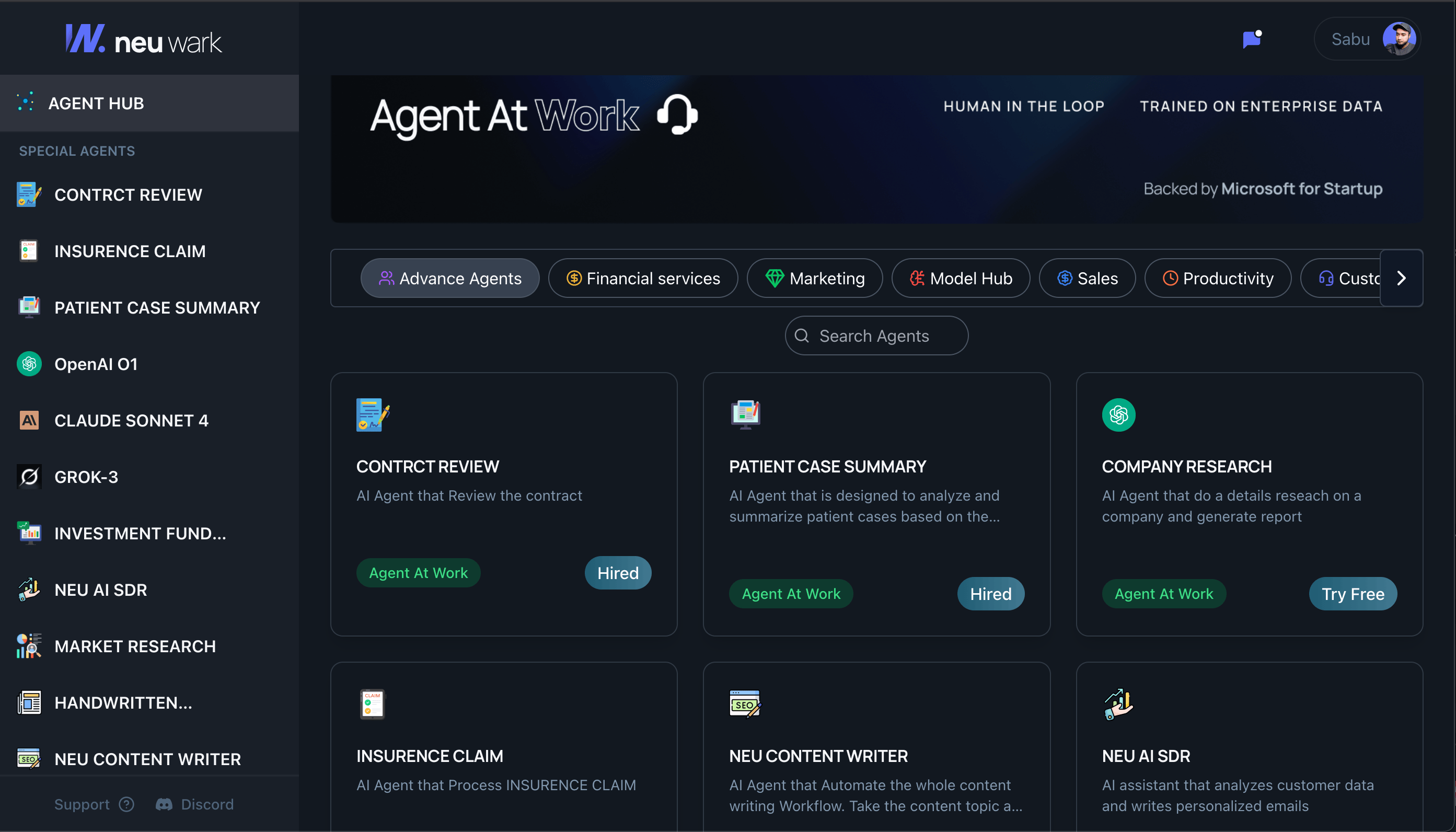The image size is (1456, 832).
Task: Click the Sabu username label
Action: click(1350, 39)
